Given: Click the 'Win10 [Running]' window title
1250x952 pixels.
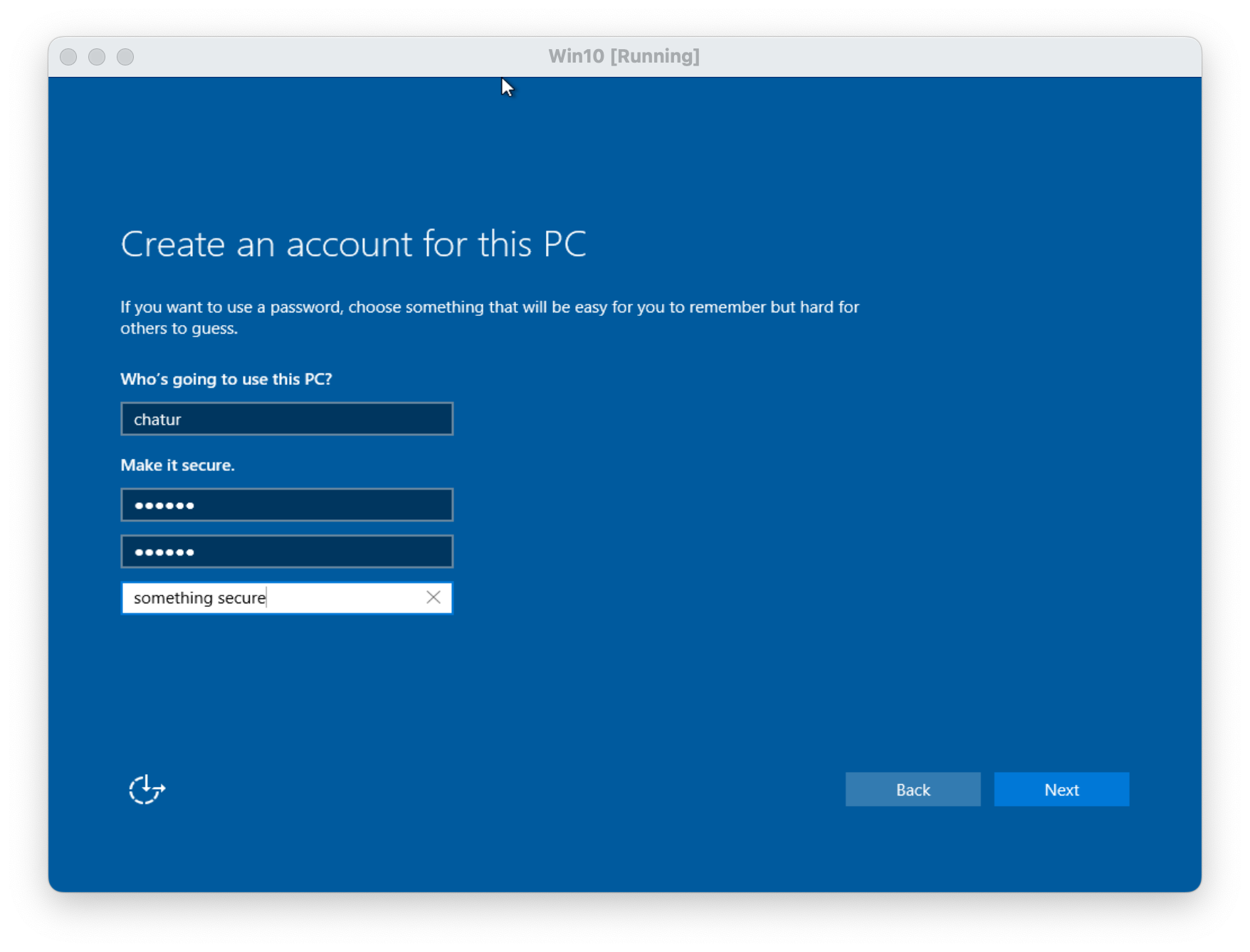Looking at the screenshot, I should [624, 56].
